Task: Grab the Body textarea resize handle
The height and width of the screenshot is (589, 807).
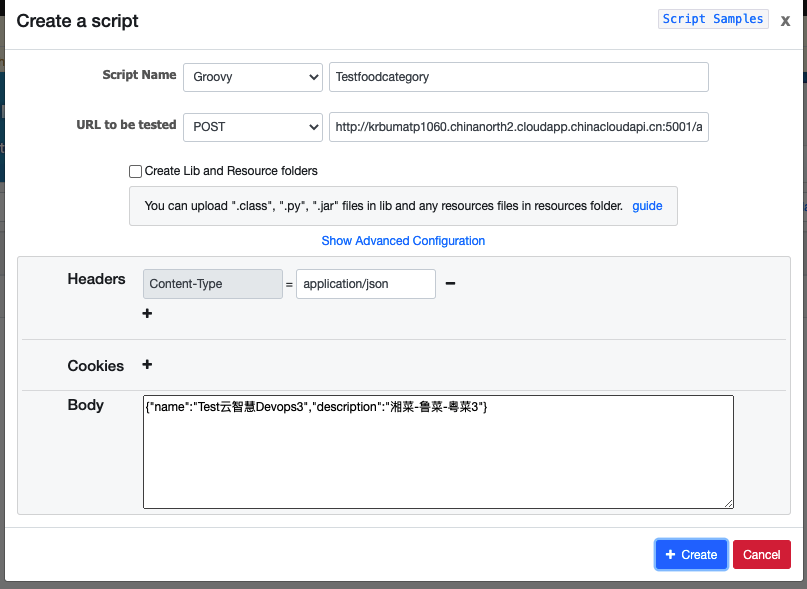Action: point(729,503)
